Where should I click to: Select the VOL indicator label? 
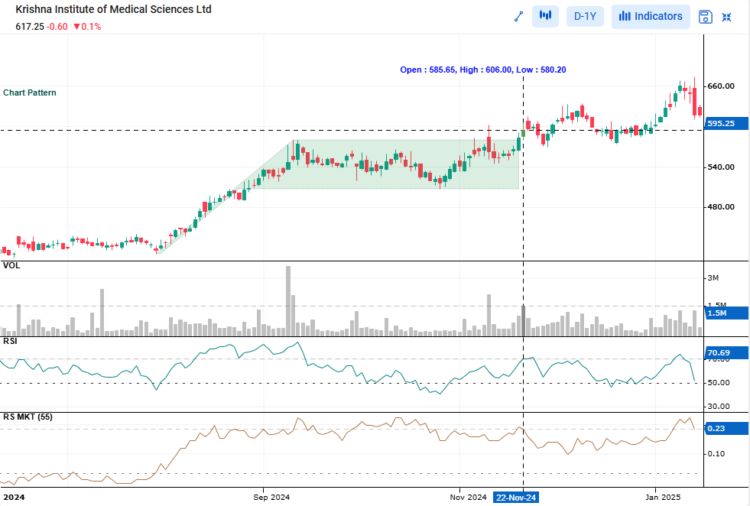[11, 266]
